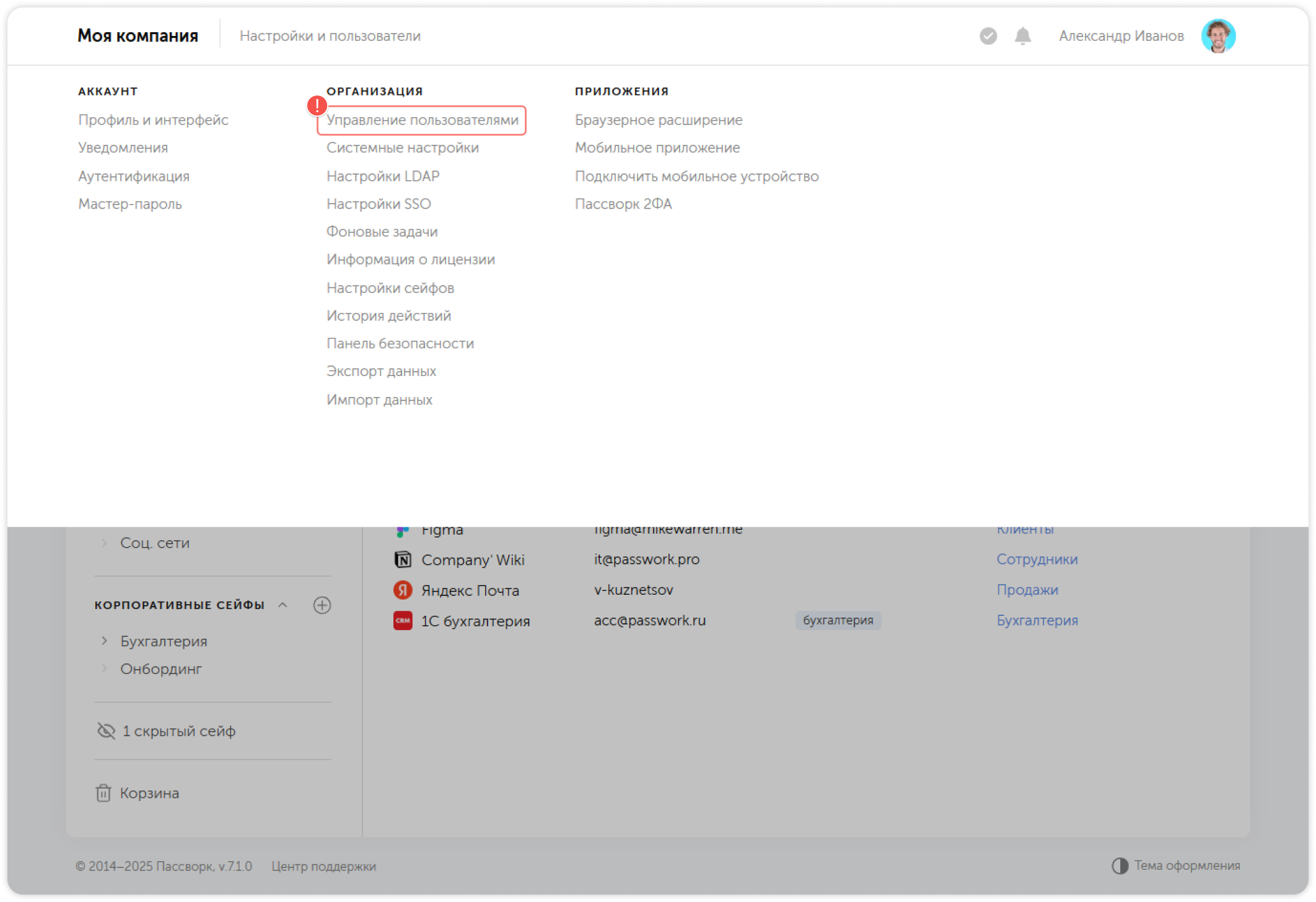The height and width of the screenshot is (902, 1316).
Task: Open Александр Иванов's profile avatar
Action: pos(1217,36)
